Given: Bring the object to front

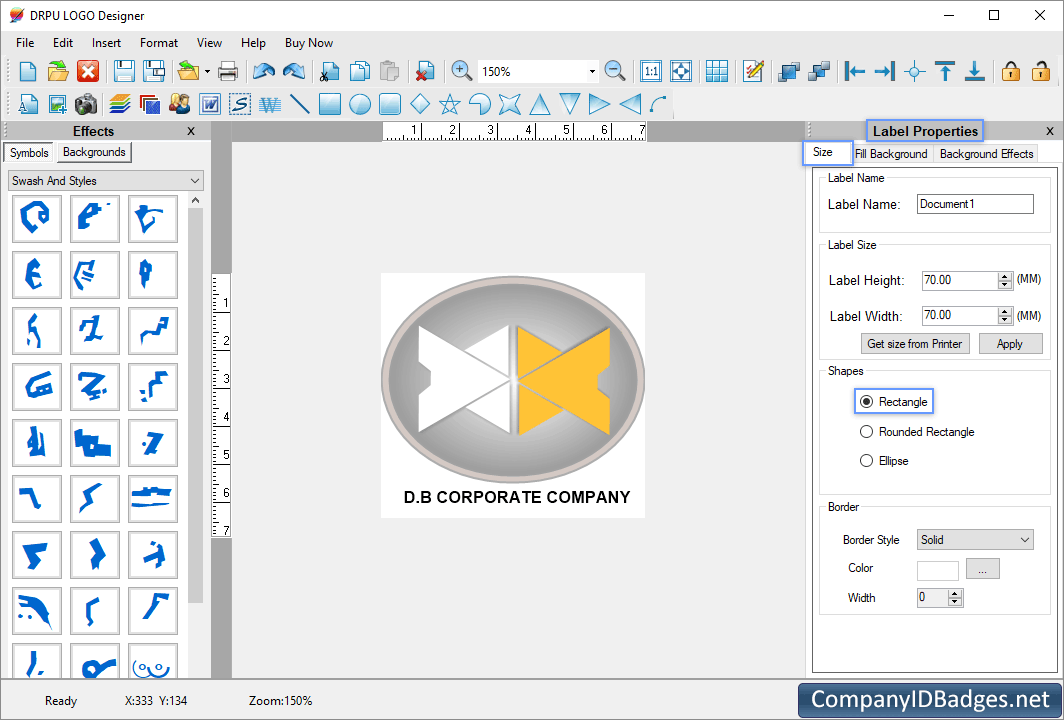Looking at the screenshot, I should [x=788, y=71].
